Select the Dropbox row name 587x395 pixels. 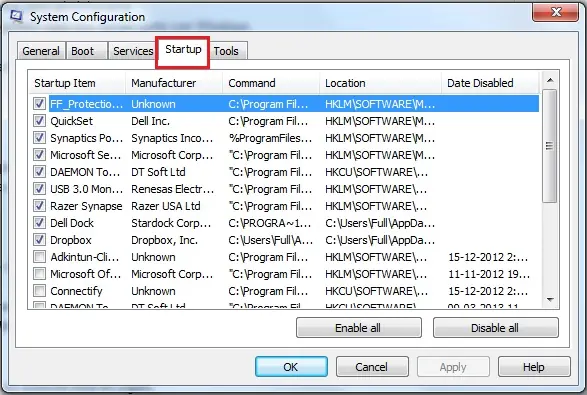(71, 240)
